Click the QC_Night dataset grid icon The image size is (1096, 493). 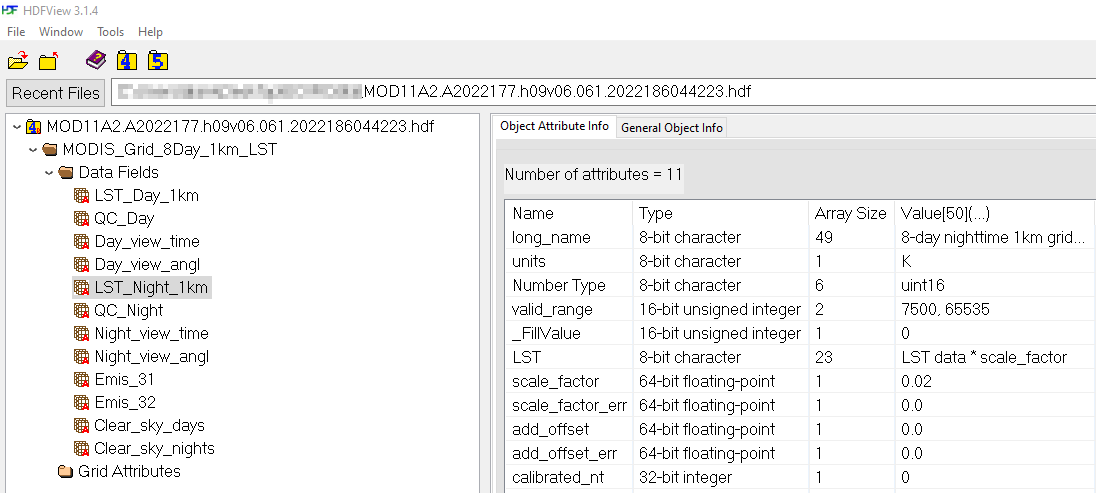[82, 310]
